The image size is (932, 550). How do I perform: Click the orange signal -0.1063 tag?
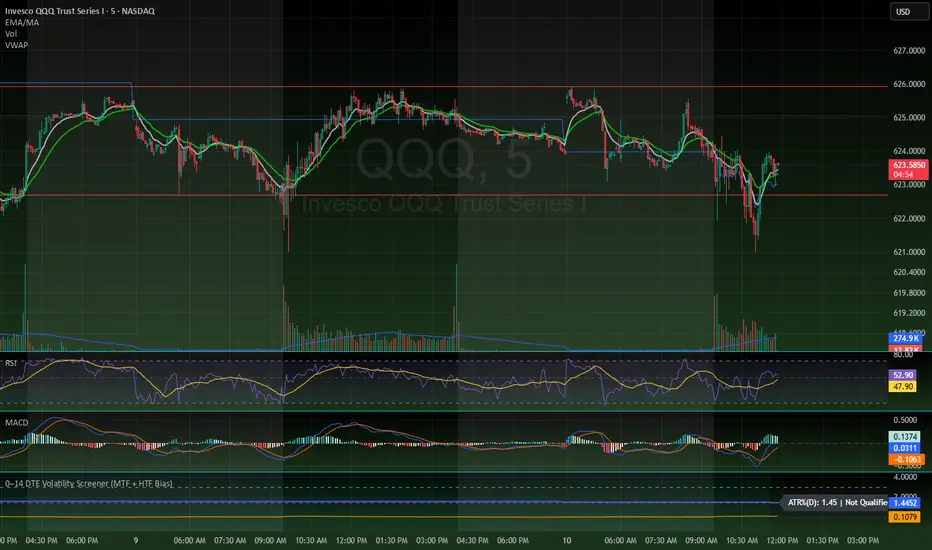[905, 459]
